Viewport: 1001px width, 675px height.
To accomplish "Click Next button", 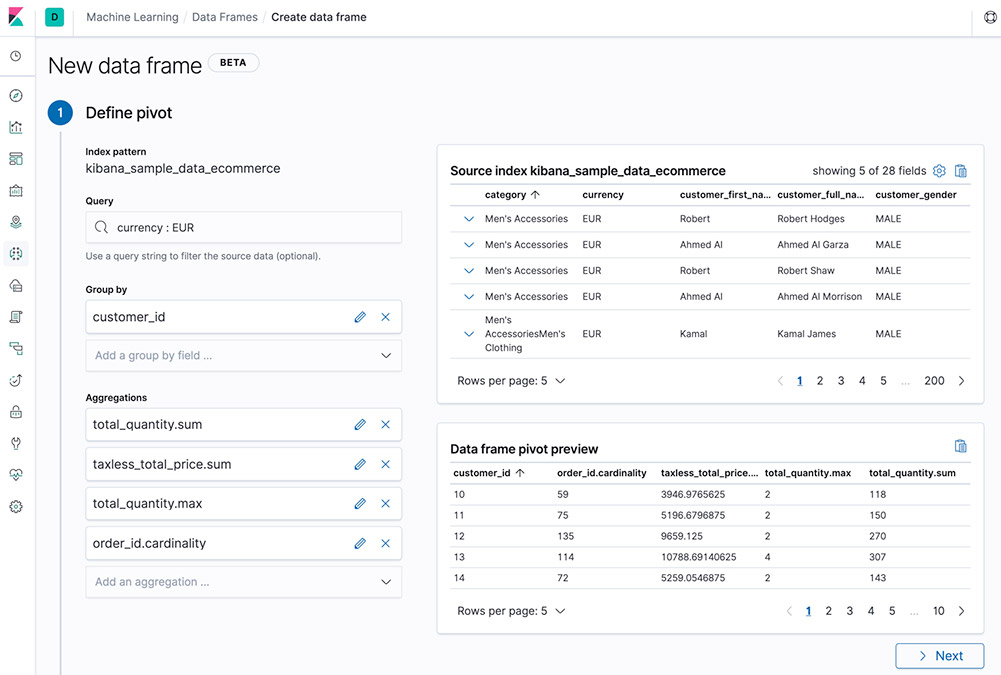I will [939, 656].
